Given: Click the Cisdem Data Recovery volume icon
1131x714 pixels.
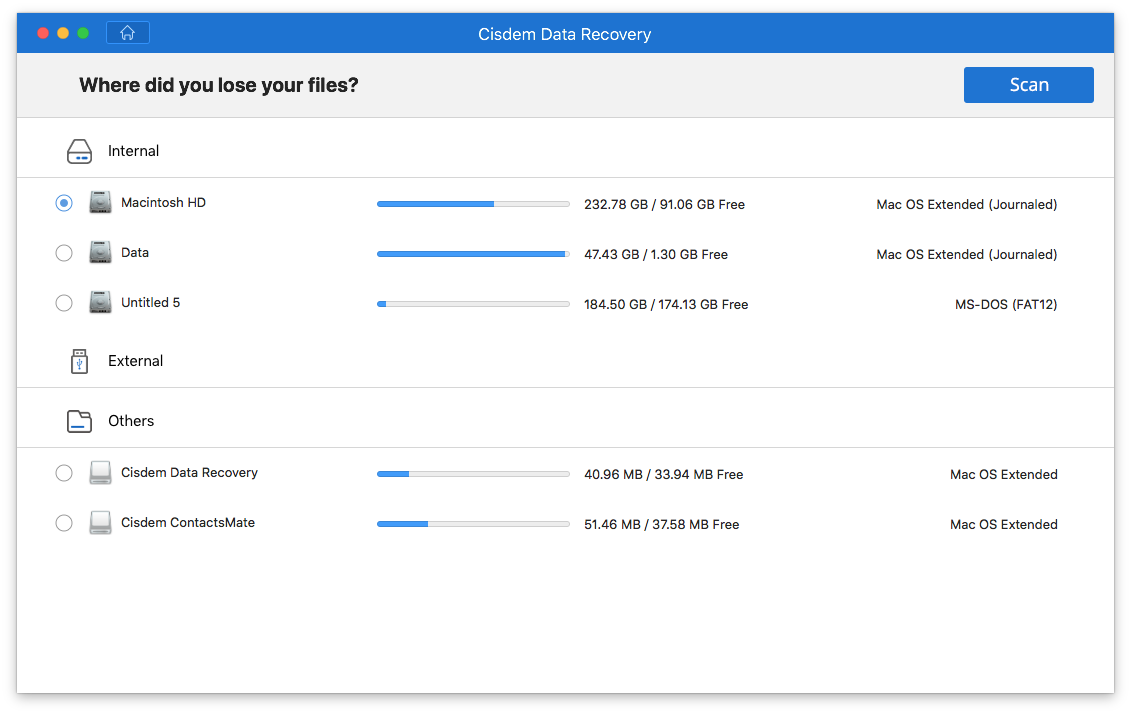Looking at the screenshot, I should [x=100, y=473].
